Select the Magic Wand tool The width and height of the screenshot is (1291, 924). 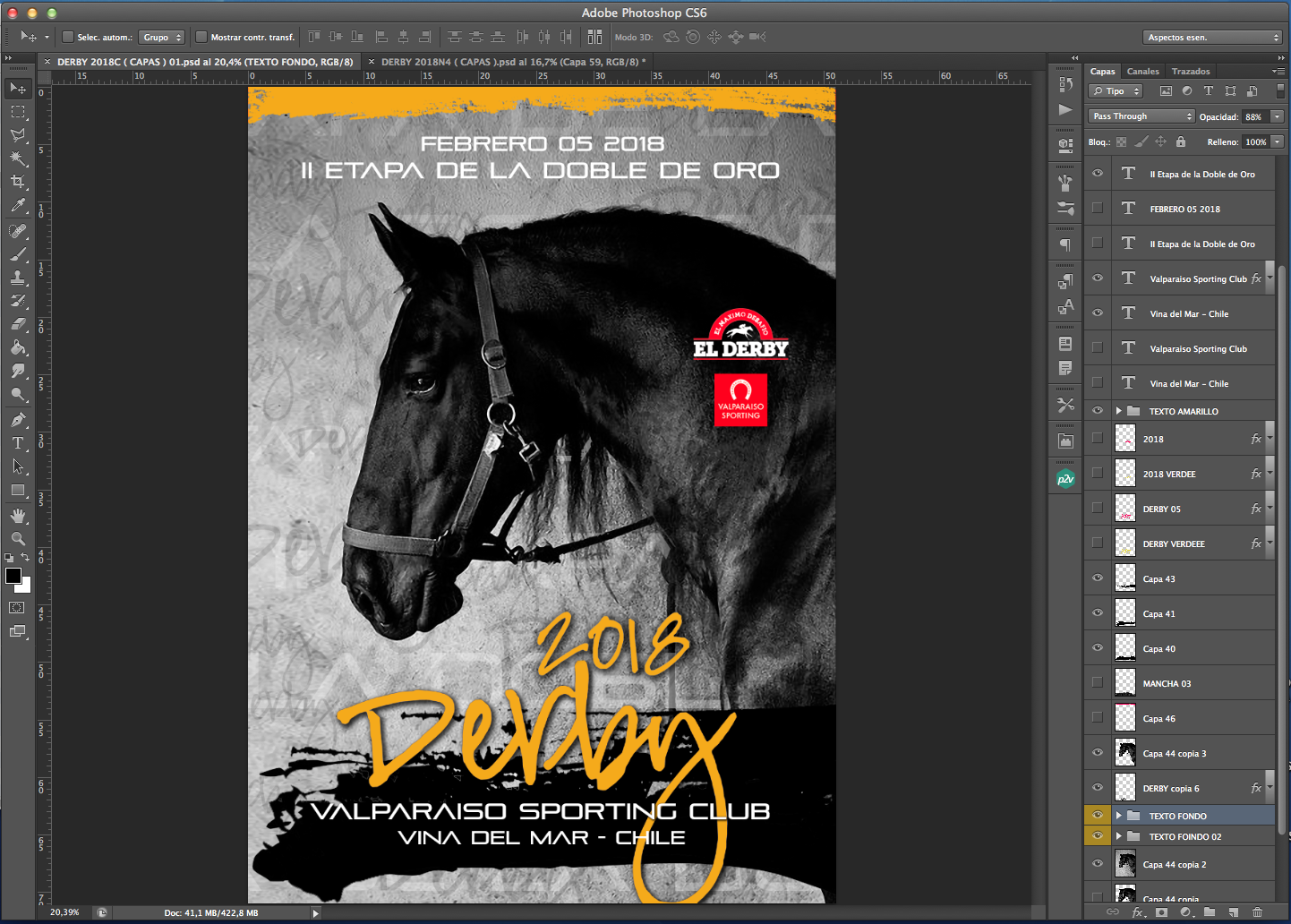tap(17, 158)
